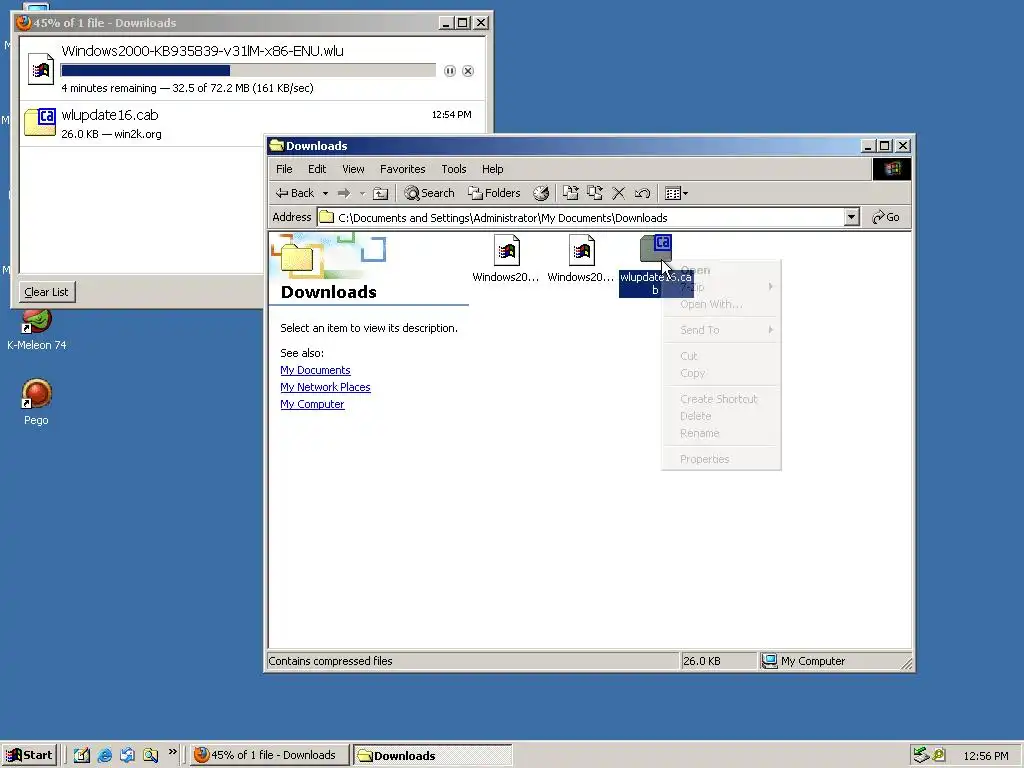Screen dimensions: 1024x768
Task: Select the wlupdate16.cab download entry
Action: (x=252, y=123)
